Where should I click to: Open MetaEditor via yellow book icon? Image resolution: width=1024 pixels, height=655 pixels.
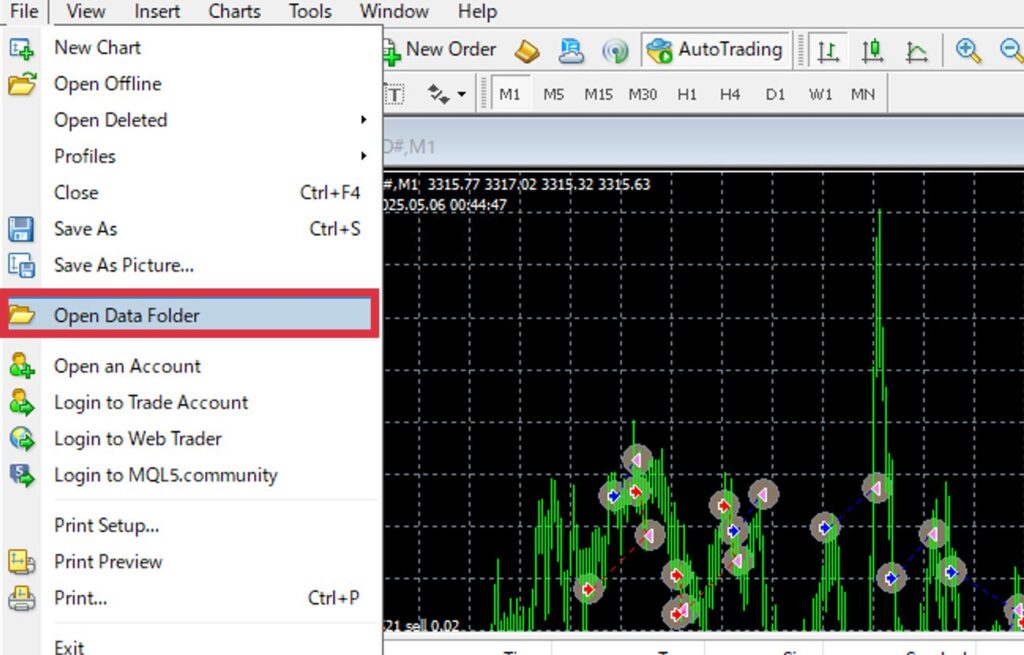click(527, 51)
